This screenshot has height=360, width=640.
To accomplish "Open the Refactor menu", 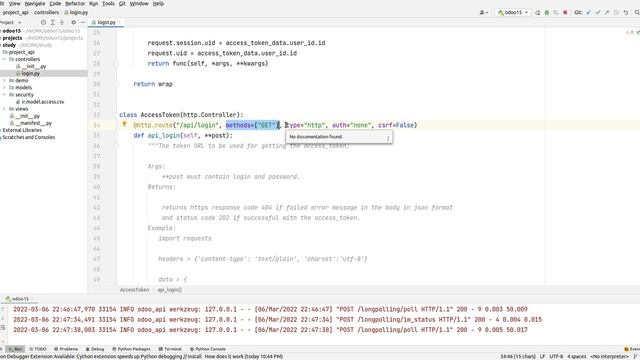I will point(75,3).
